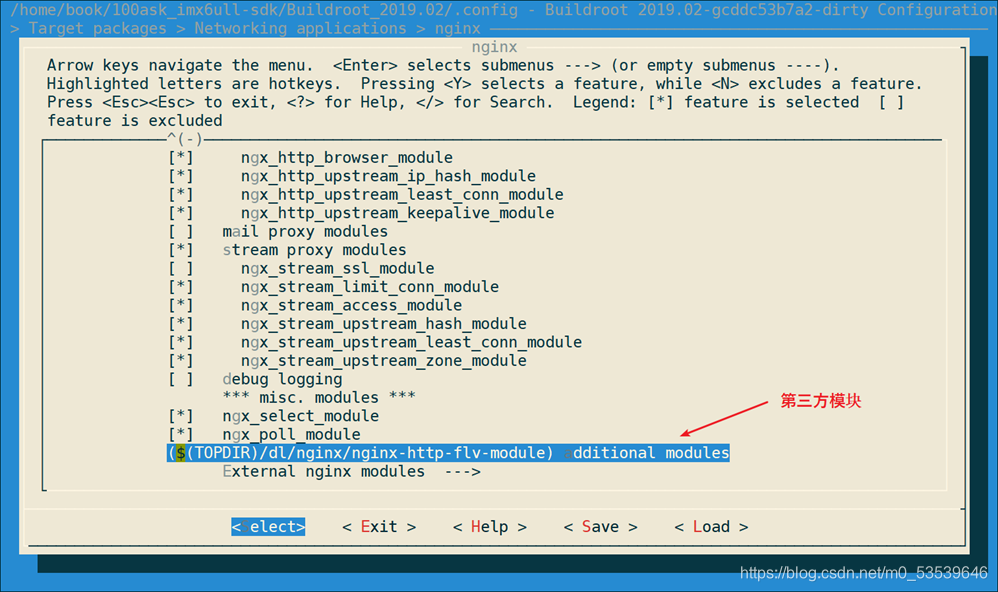Toggle ngx_http_upstream_keepalive_module checkbox
Screen dimensions: 998x592
pyautogui.click(x=181, y=213)
